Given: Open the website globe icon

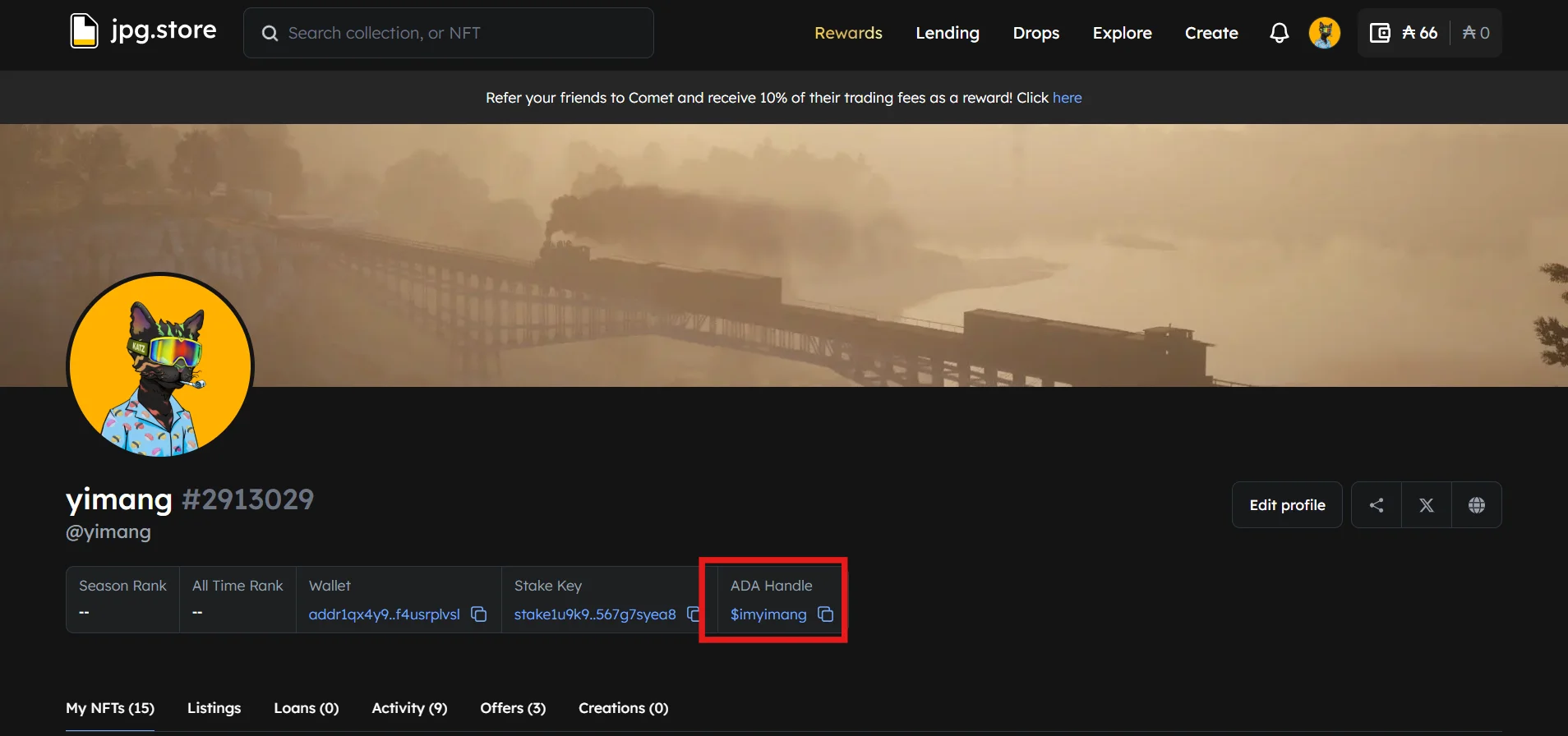Looking at the screenshot, I should click(x=1477, y=505).
